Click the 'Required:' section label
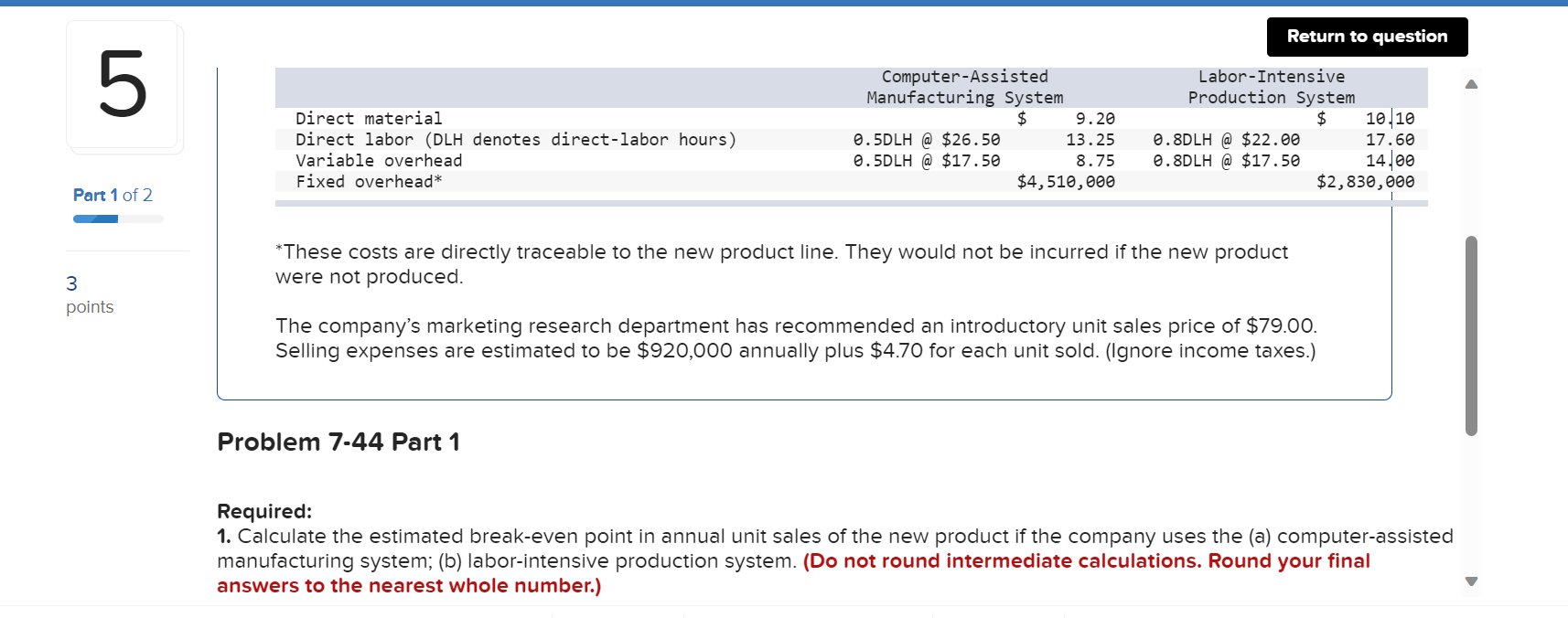Viewport: 1568px width, 618px height. [x=264, y=511]
